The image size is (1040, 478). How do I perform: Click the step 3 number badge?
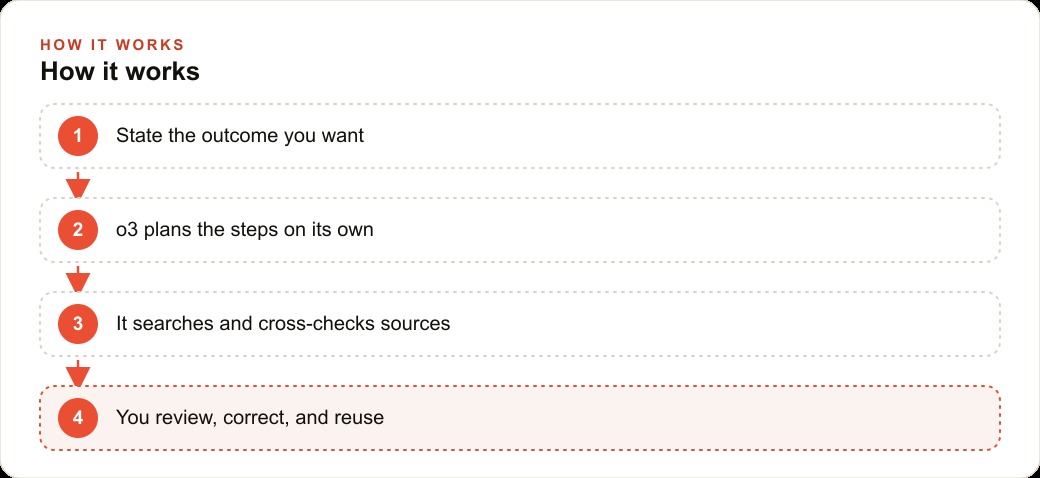tap(78, 324)
